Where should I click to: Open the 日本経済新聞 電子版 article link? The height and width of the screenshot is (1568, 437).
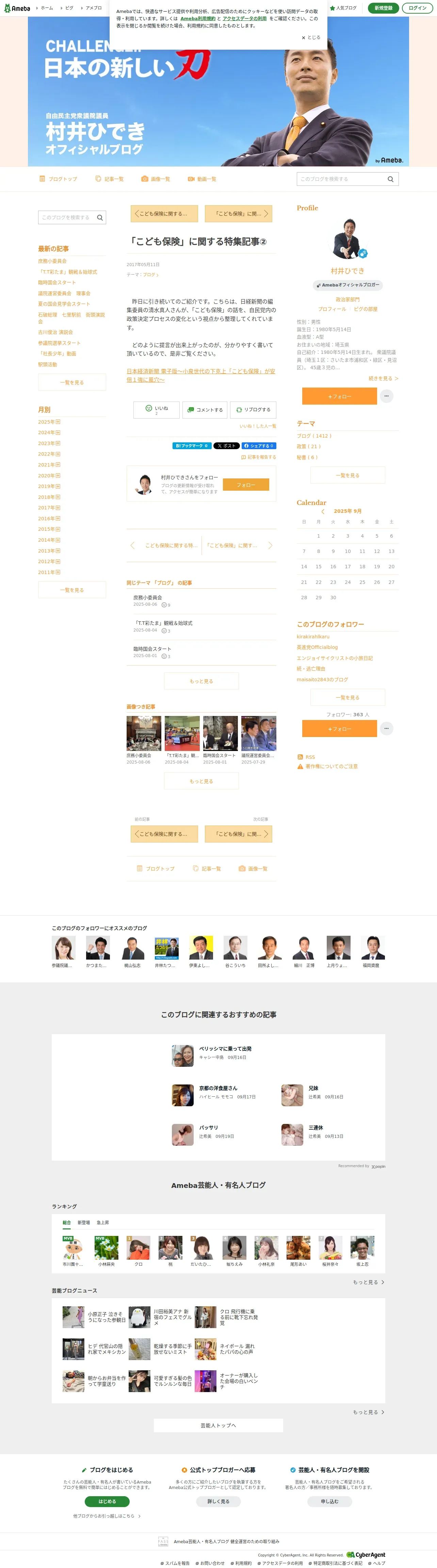pyautogui.click(x=201, y=375)
